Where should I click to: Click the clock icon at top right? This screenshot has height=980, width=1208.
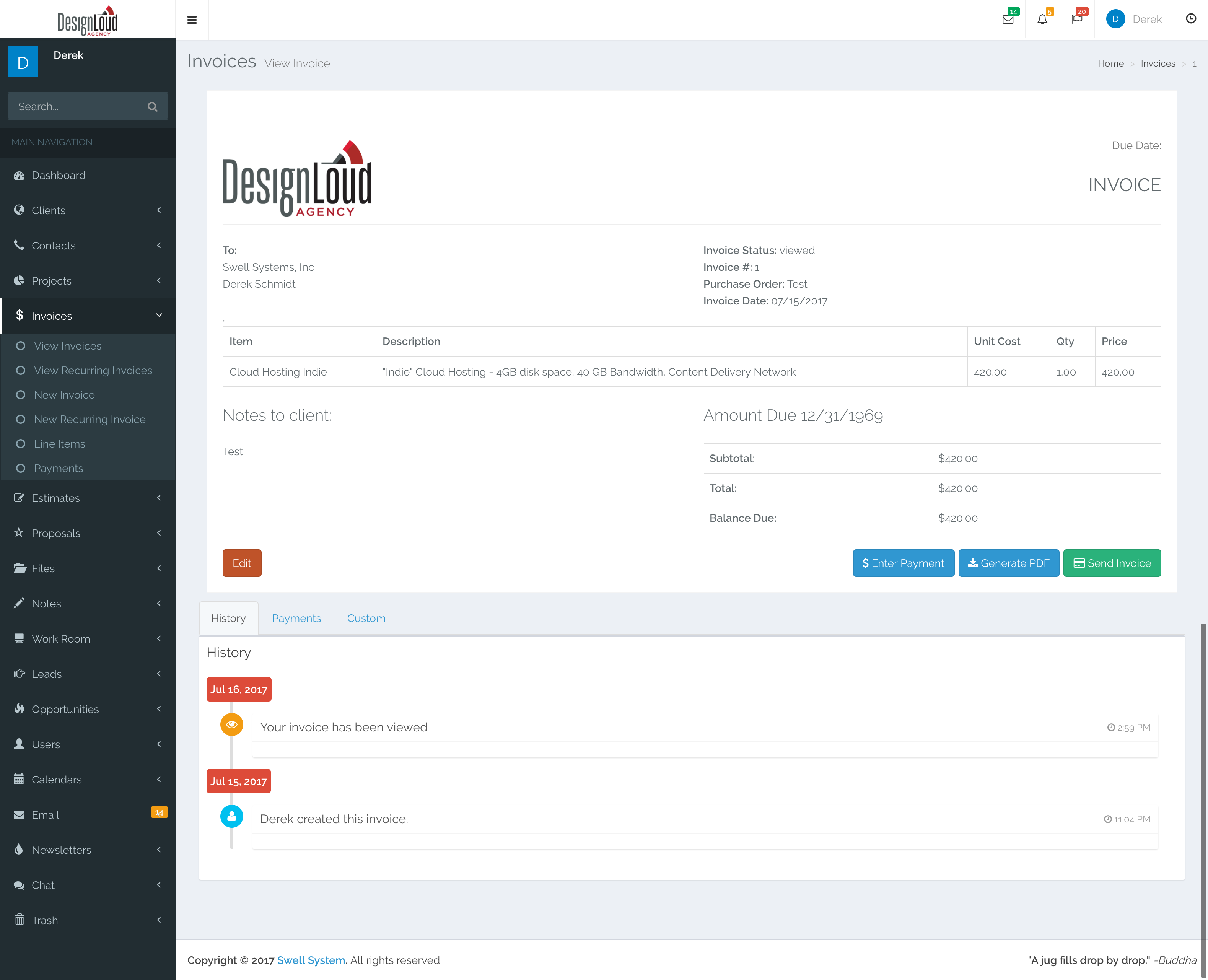pyautogui.click(x=1190, y=19)
